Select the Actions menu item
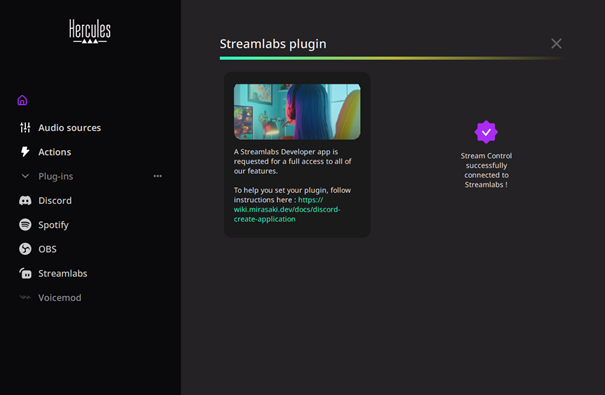The width and height of the screenshot is (605, 395). 45,152
